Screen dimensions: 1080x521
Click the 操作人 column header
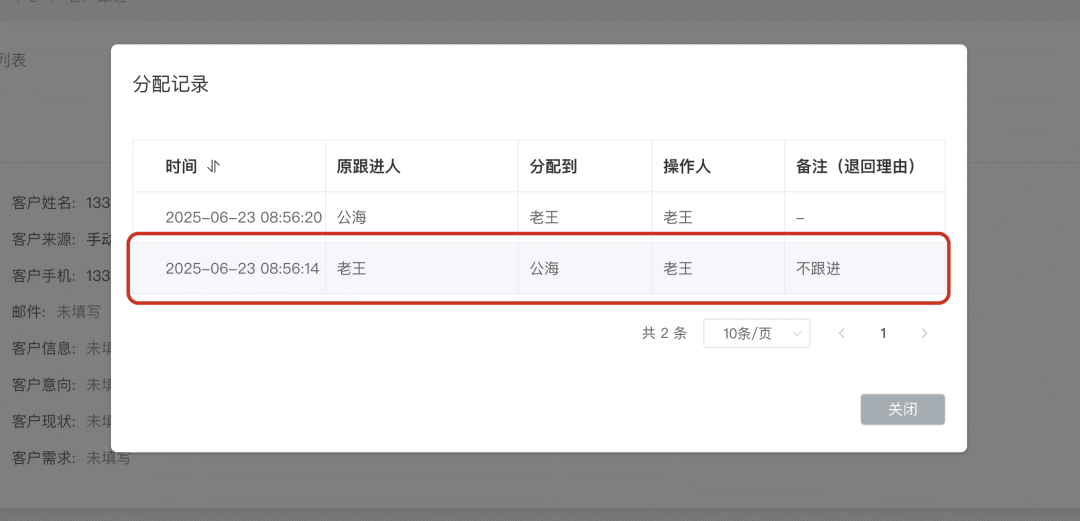687,167
